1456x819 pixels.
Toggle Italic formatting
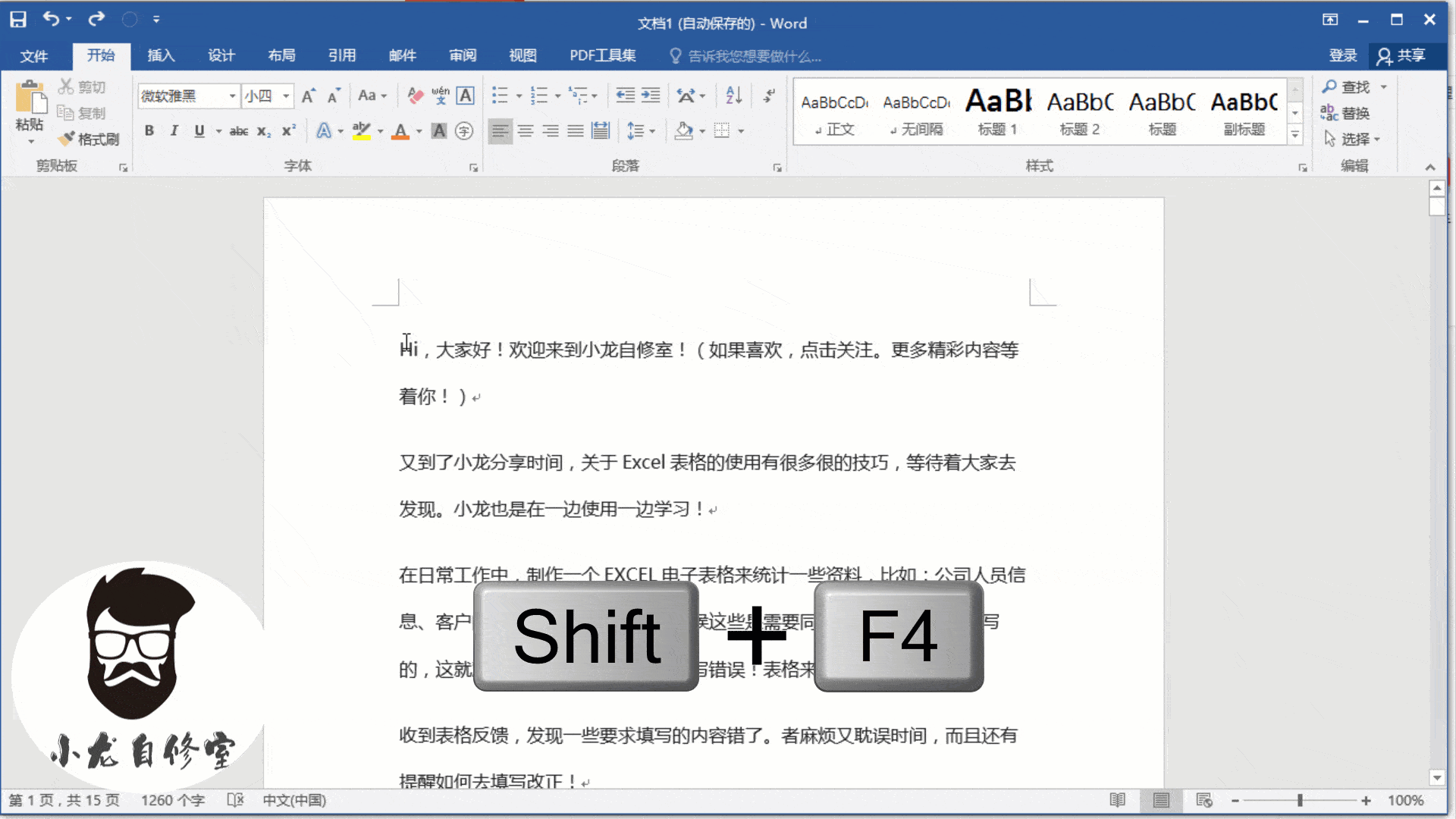[174, 131]
